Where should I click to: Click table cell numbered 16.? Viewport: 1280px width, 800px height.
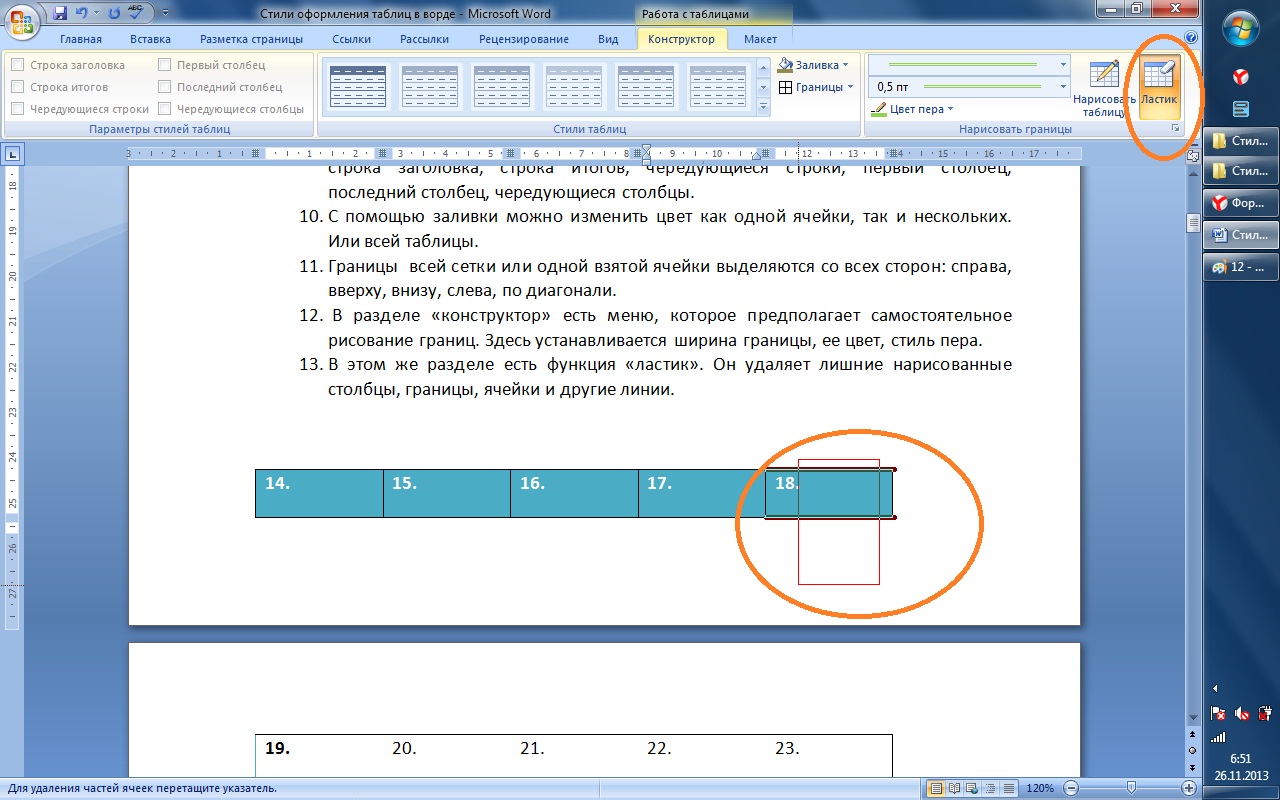[574, 493]
